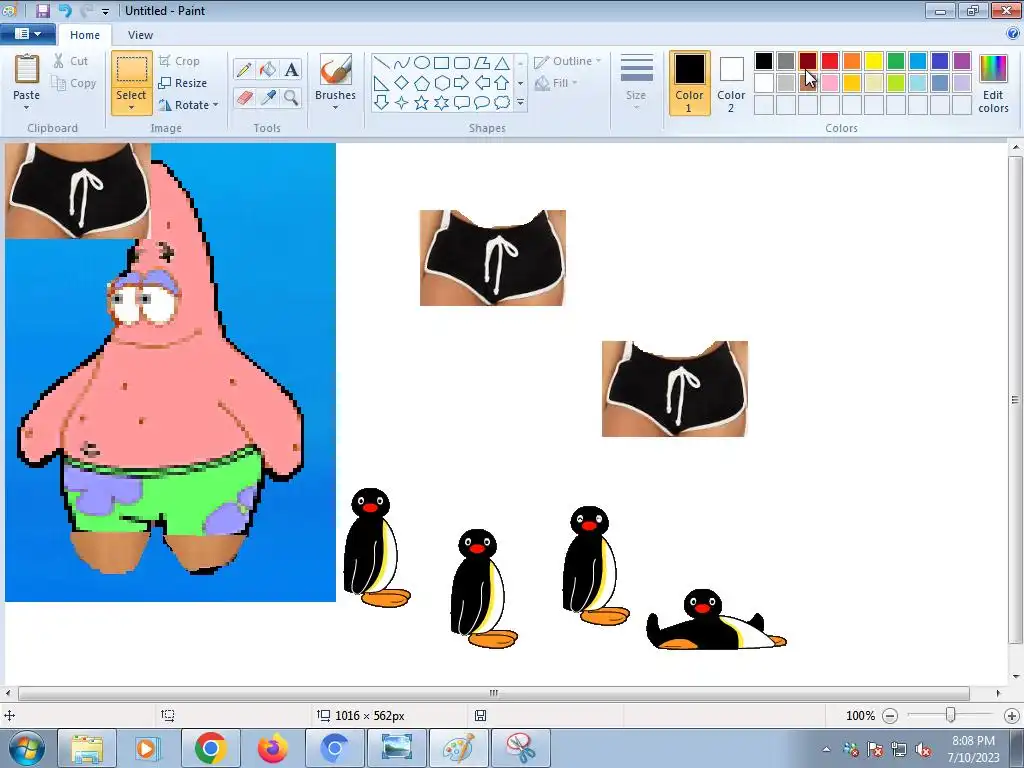
Task: Open the Edit colors dialog
Action: coord(993,84)
